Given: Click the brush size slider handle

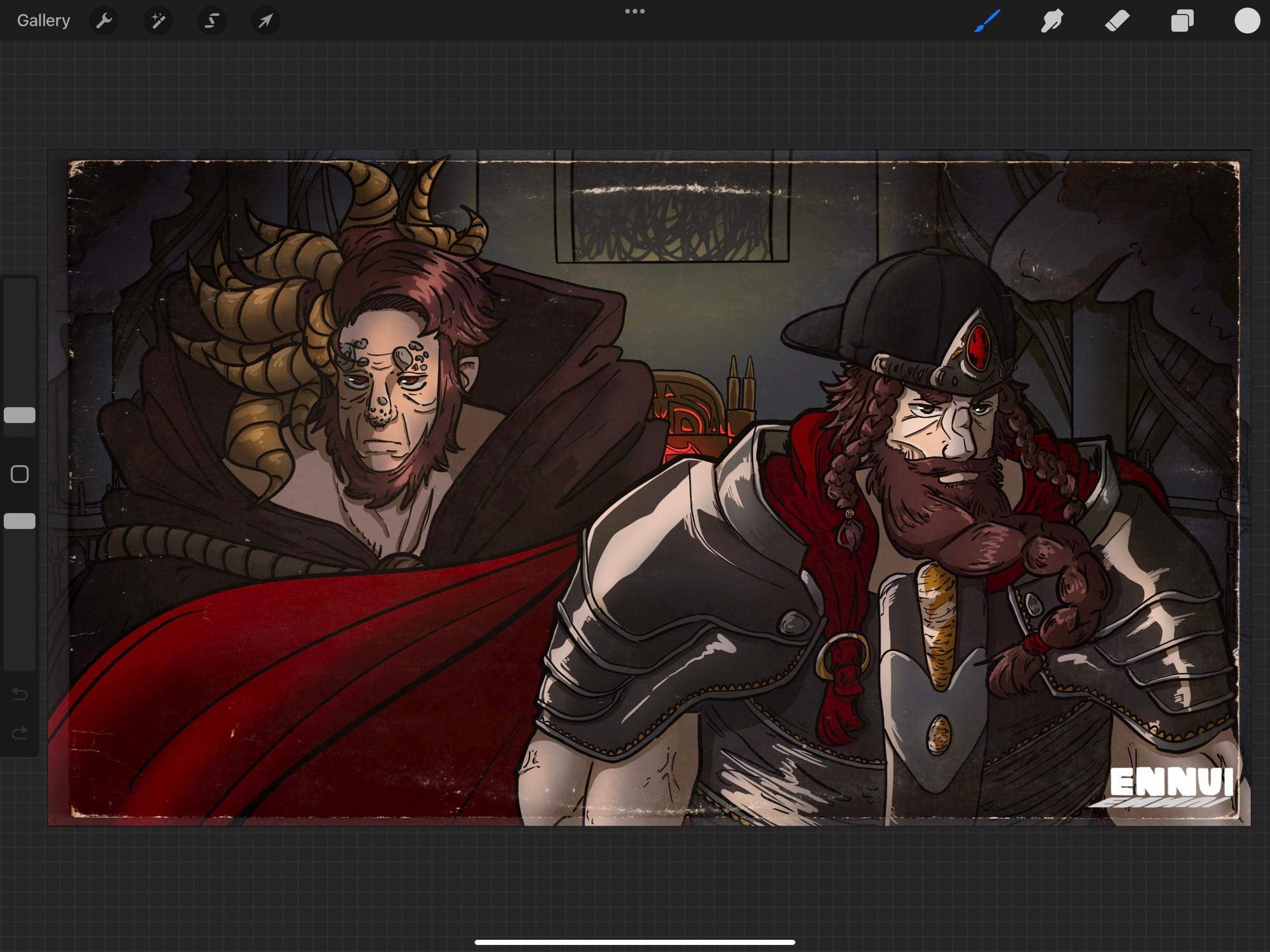Looking at the screenshot, I should [x=20, y=415].
